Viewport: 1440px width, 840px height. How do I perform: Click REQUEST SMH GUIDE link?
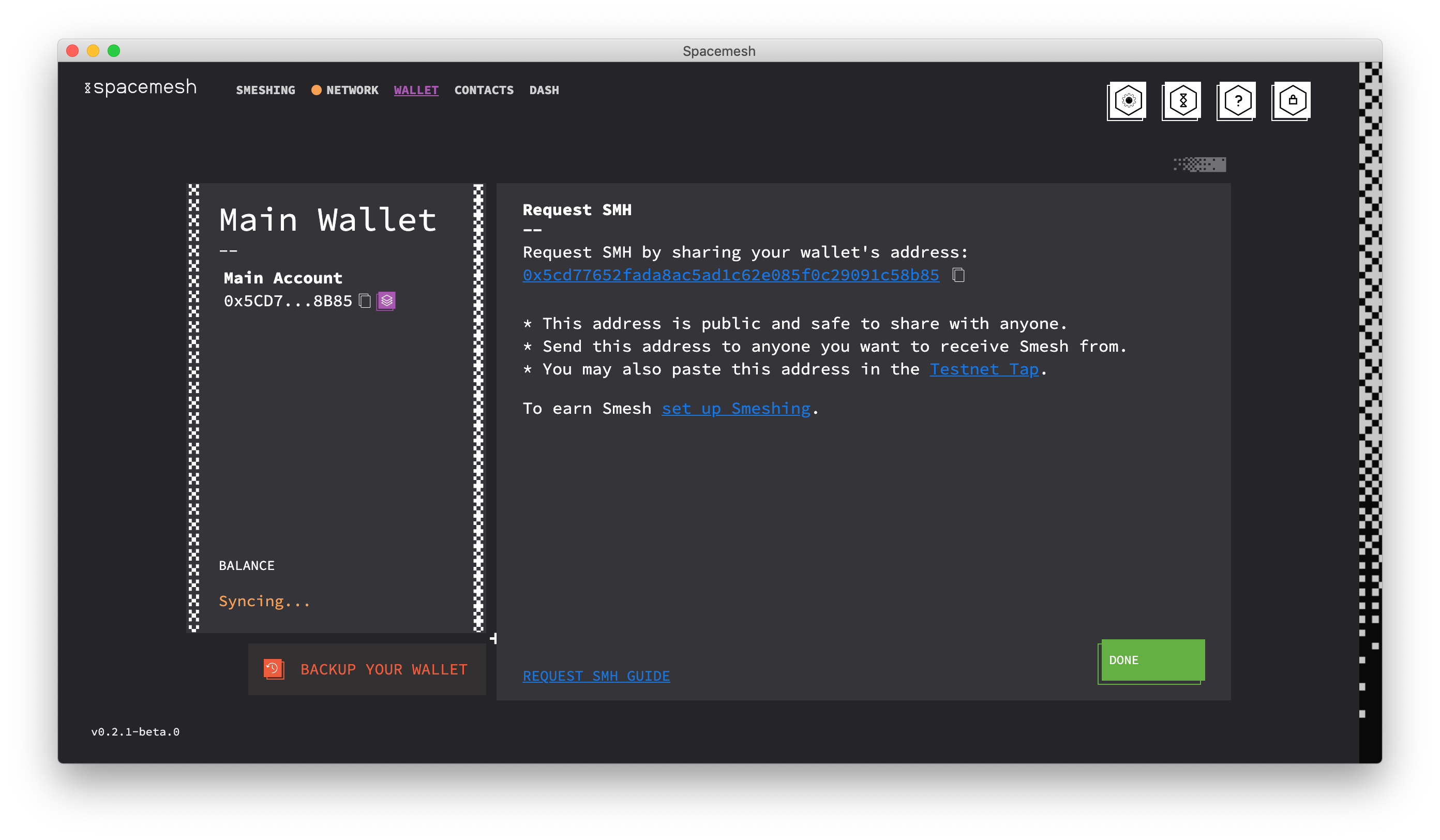click(596, 676)
